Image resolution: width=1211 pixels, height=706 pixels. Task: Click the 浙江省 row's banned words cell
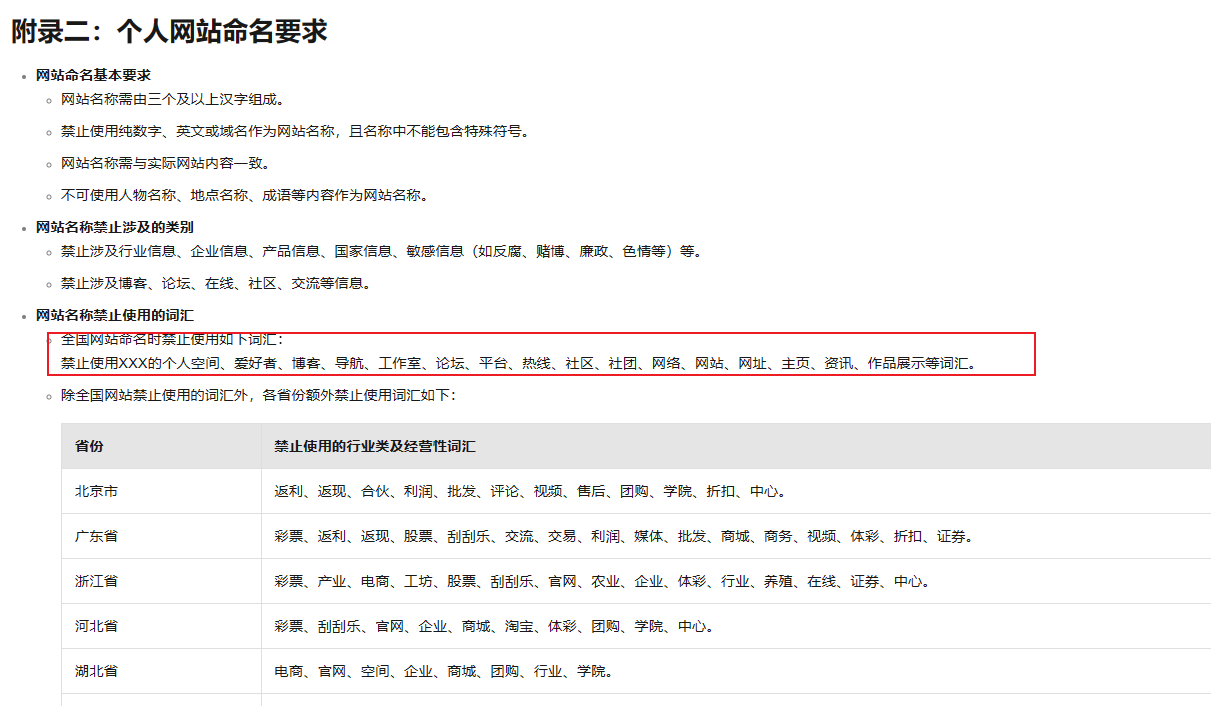click(602, 581)
